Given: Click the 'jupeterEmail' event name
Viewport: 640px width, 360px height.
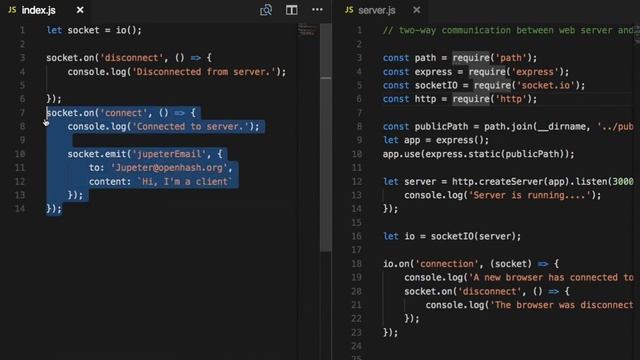Looking at the screenshot, I should 169,154.
